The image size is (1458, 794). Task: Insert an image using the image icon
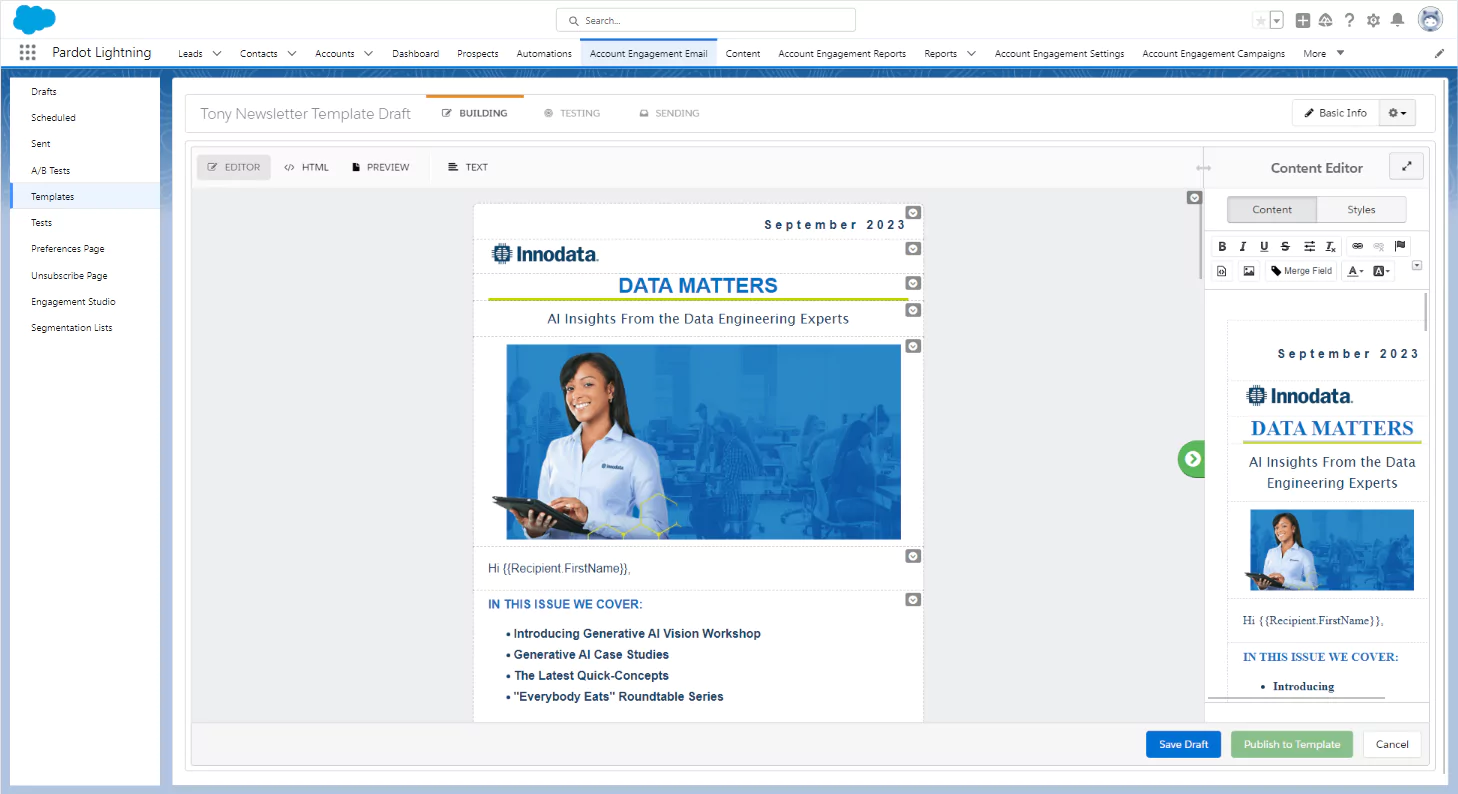(x=1248, y=271)
